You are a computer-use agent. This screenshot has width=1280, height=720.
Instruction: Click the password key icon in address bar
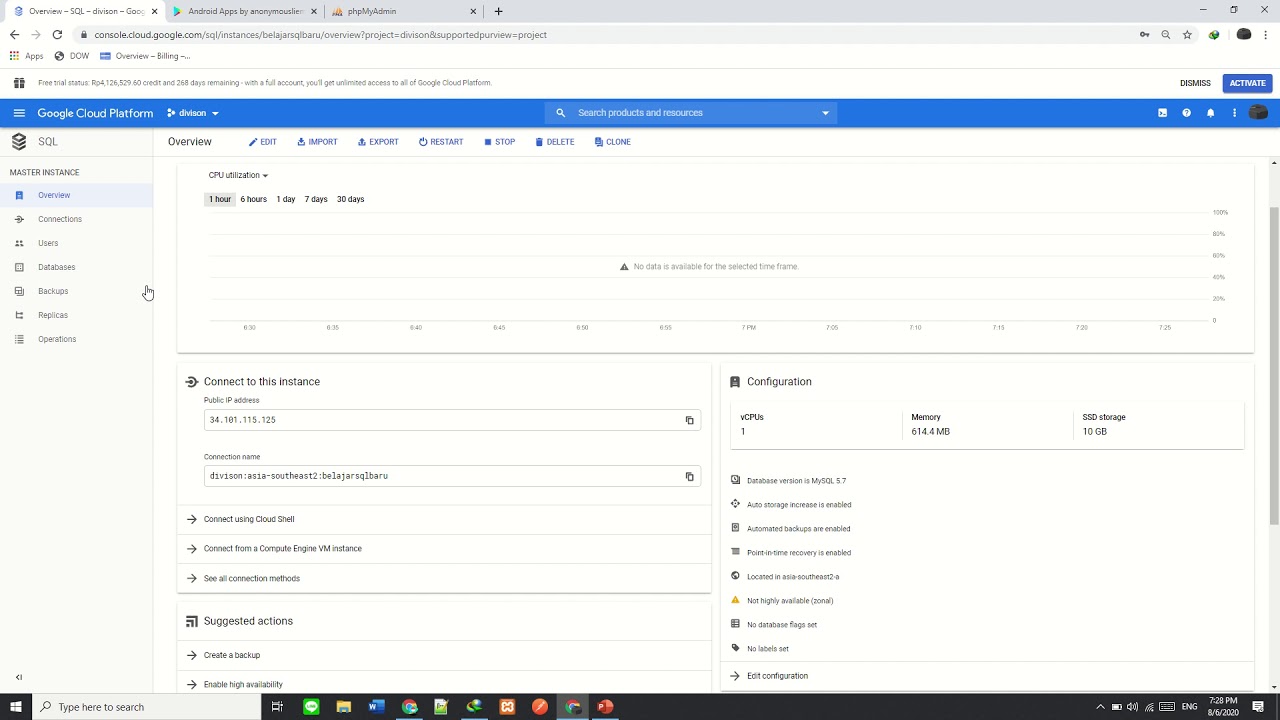1144,34
